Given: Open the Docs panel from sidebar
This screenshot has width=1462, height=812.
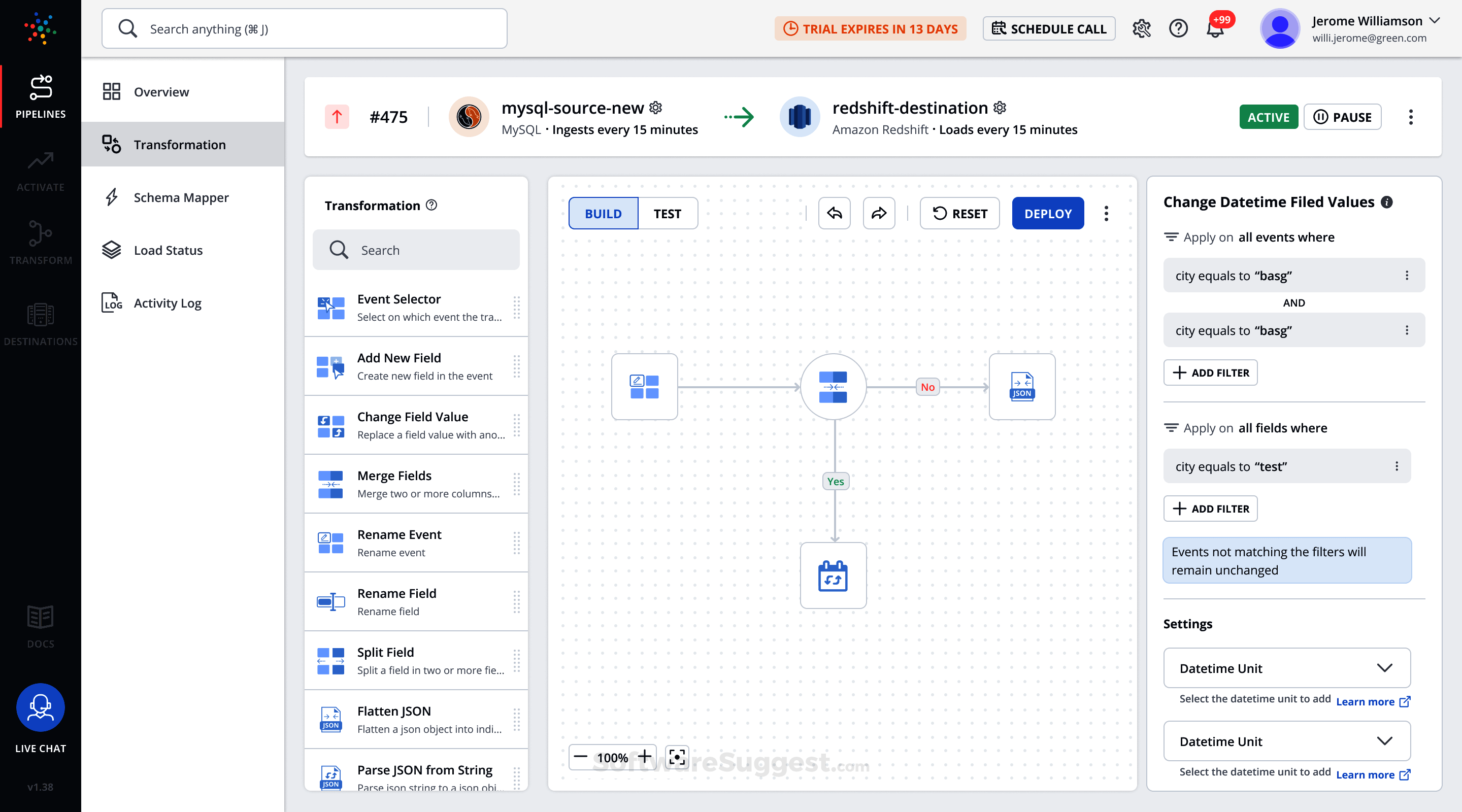Looking at the screenshot, I should [x=40, y=624].
